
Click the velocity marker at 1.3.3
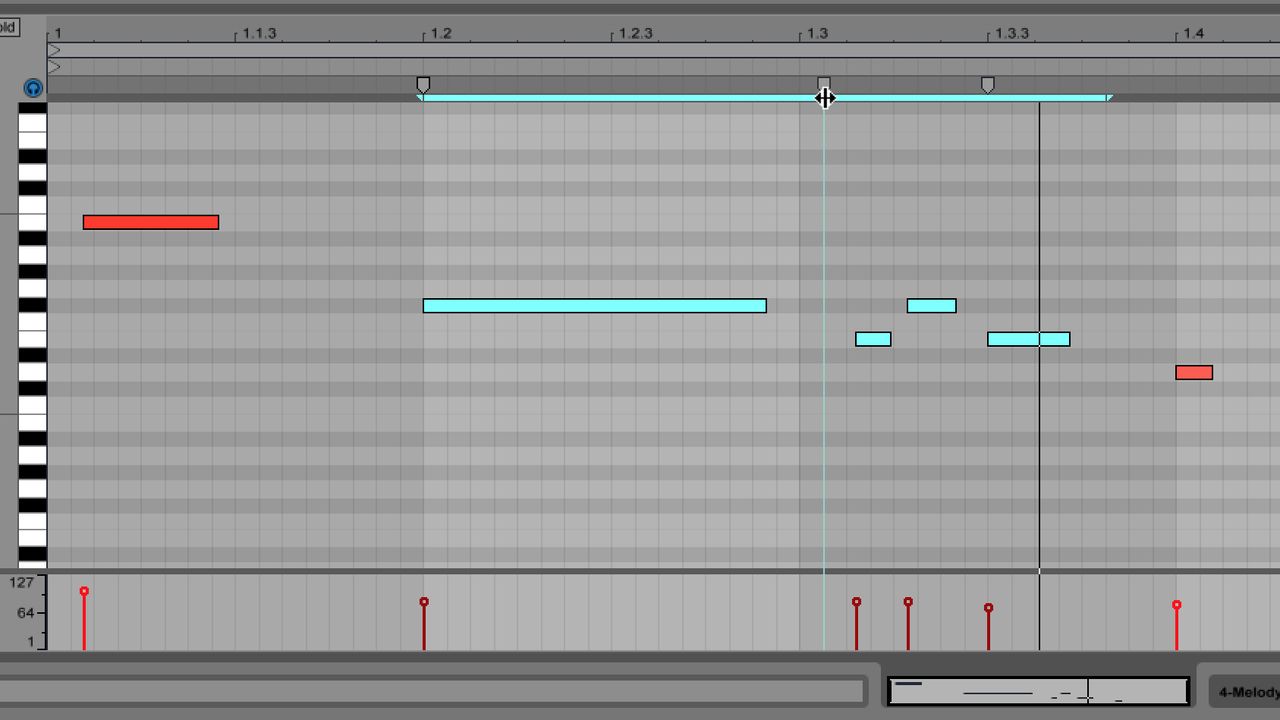pyautogui.click(x=988, y=608)
